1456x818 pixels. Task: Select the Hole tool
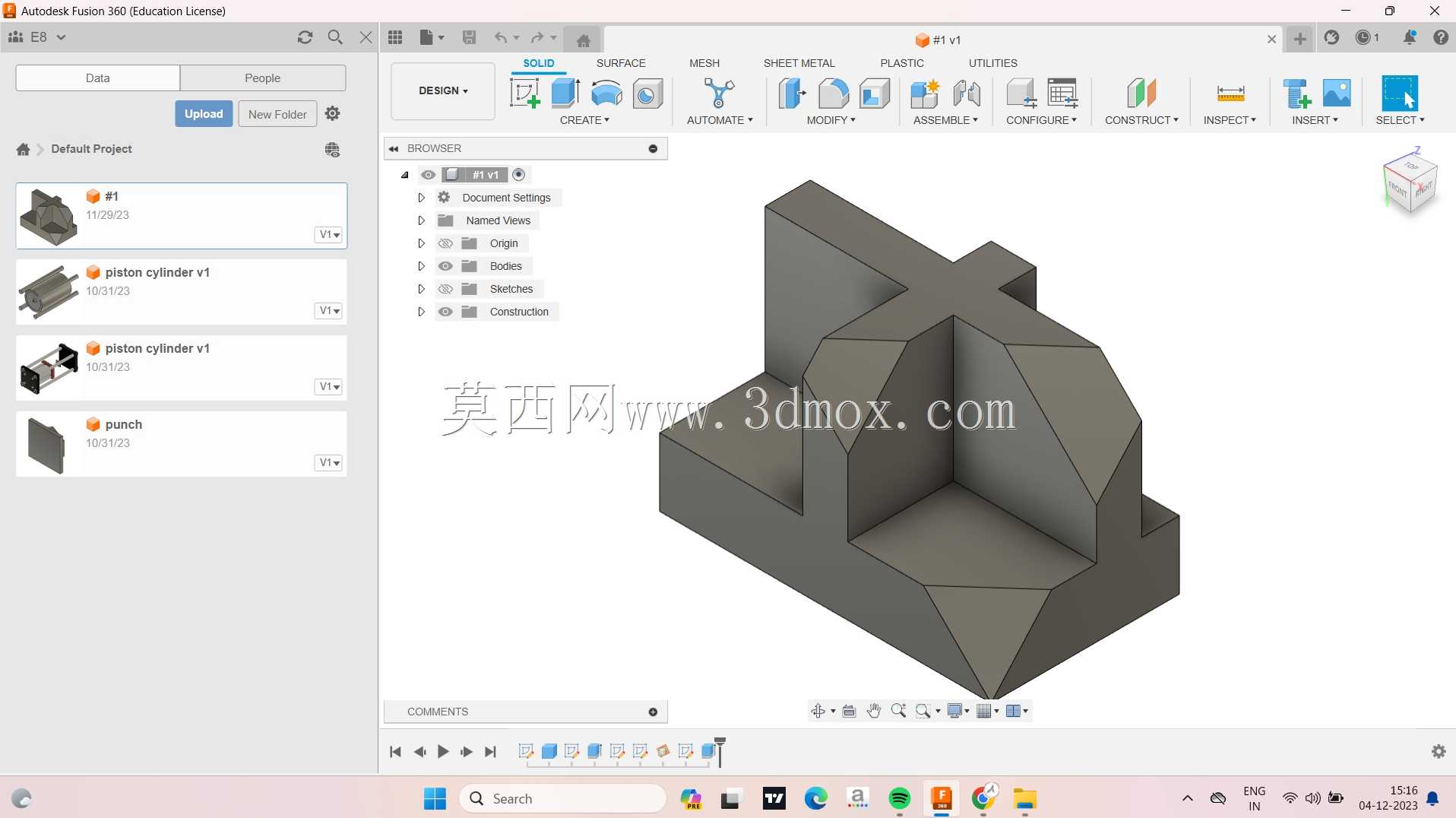pos(647,94)
